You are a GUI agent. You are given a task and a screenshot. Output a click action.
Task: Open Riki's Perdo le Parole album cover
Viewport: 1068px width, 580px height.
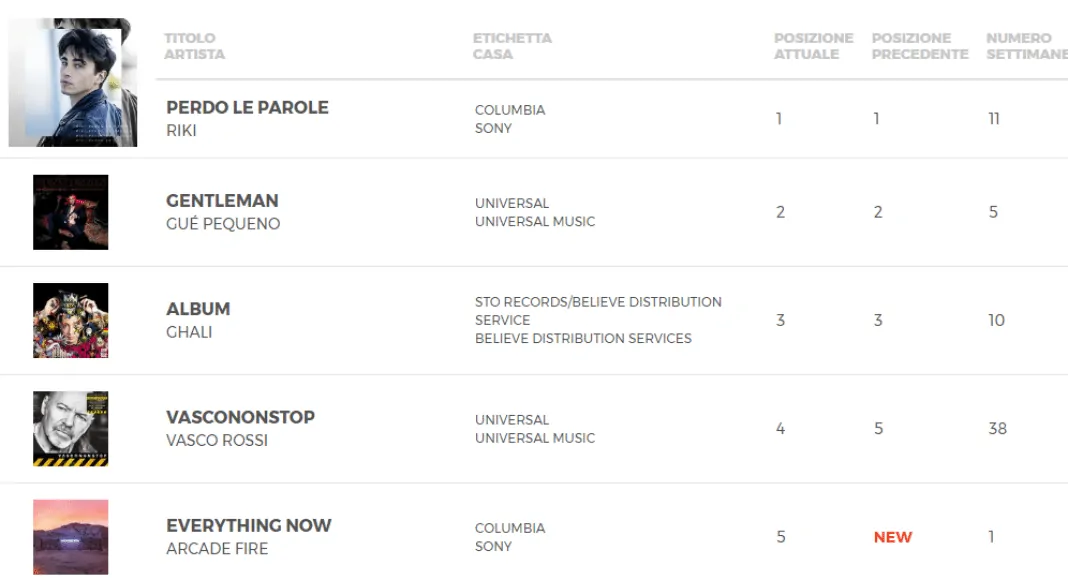click(x=72, y=84)
